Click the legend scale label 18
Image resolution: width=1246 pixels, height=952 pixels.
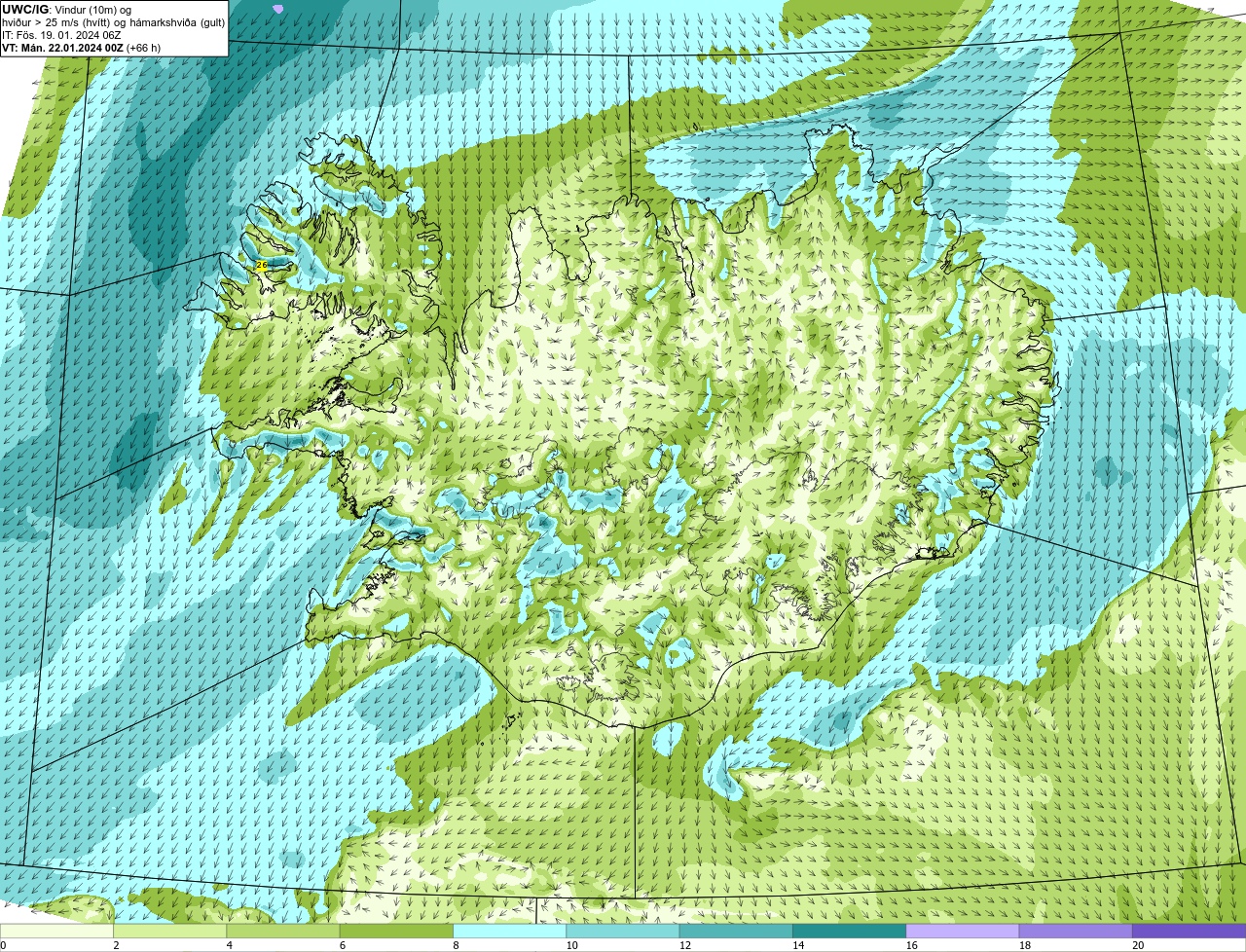[x=1024, y=945]
